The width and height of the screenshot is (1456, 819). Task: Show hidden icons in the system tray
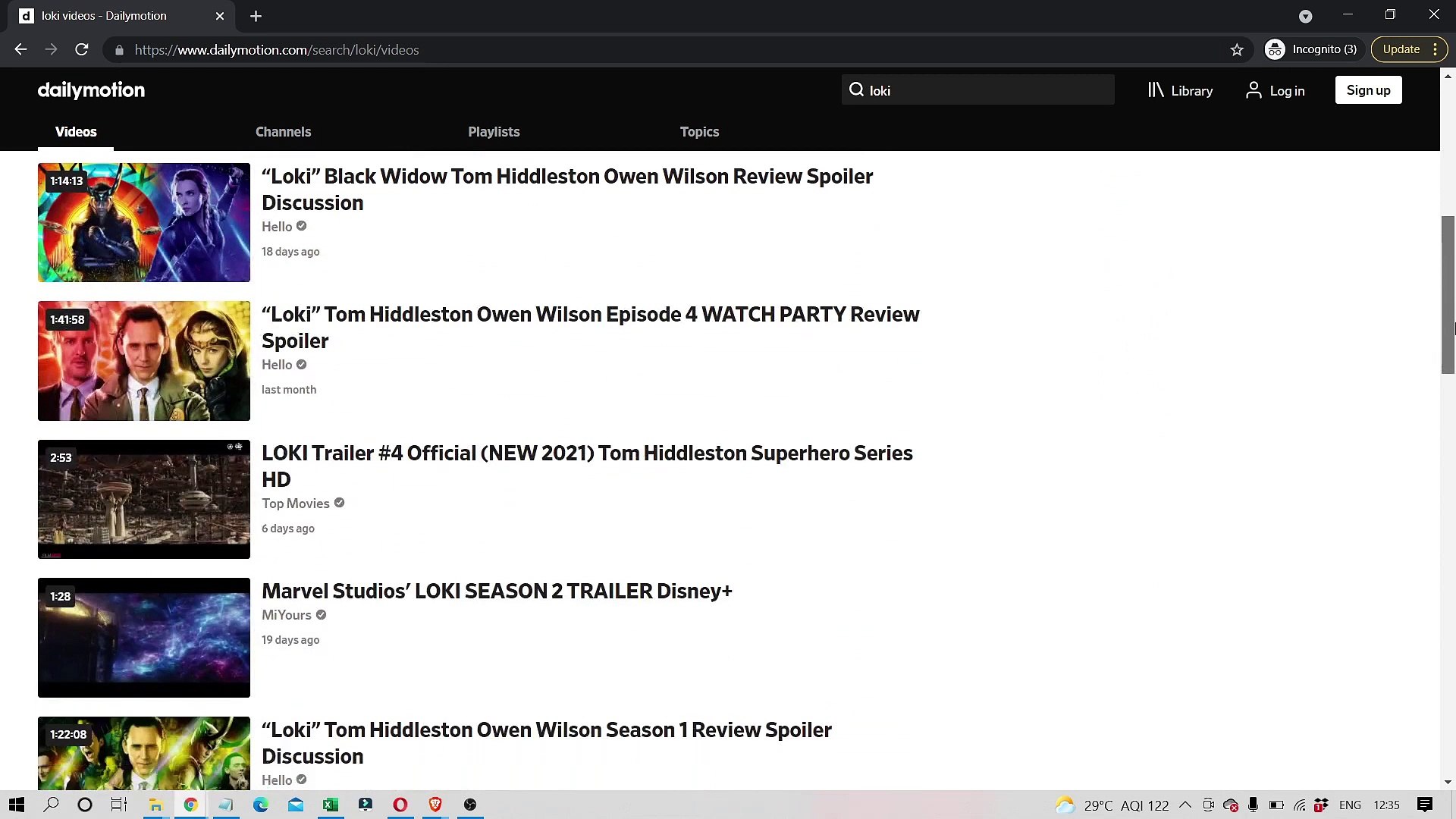[x=1185, y=805]
